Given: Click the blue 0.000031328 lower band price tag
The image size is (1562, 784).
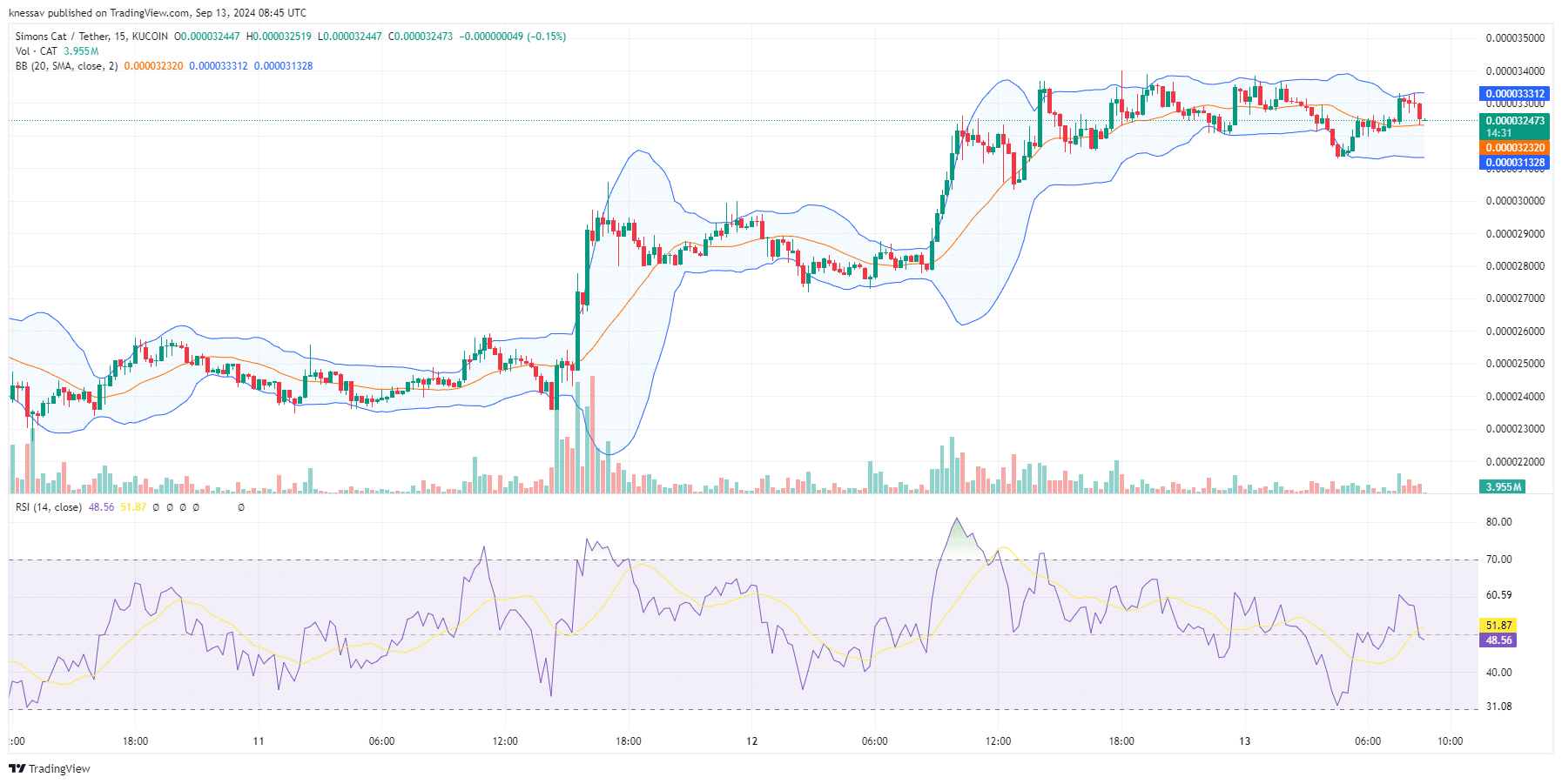Looking at the screenshot, I should (x=1514, y=163).
